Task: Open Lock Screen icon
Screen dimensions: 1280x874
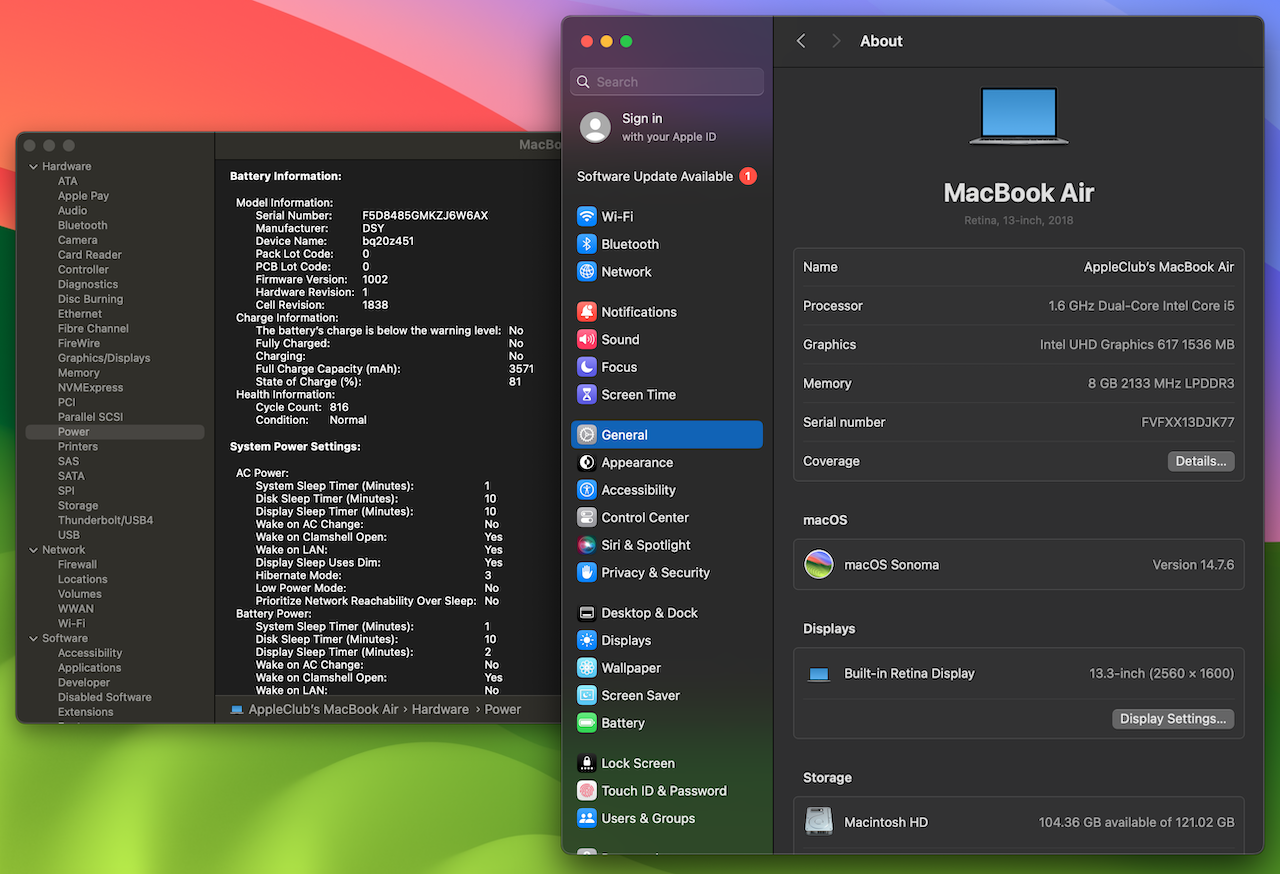Action: pos(587,763)
